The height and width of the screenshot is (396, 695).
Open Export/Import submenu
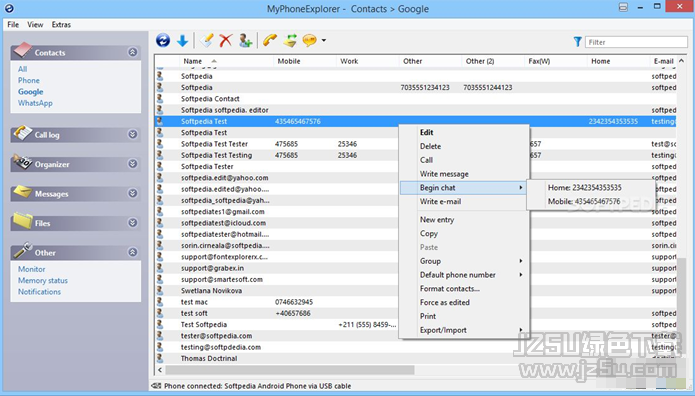(x=464, y=330)
